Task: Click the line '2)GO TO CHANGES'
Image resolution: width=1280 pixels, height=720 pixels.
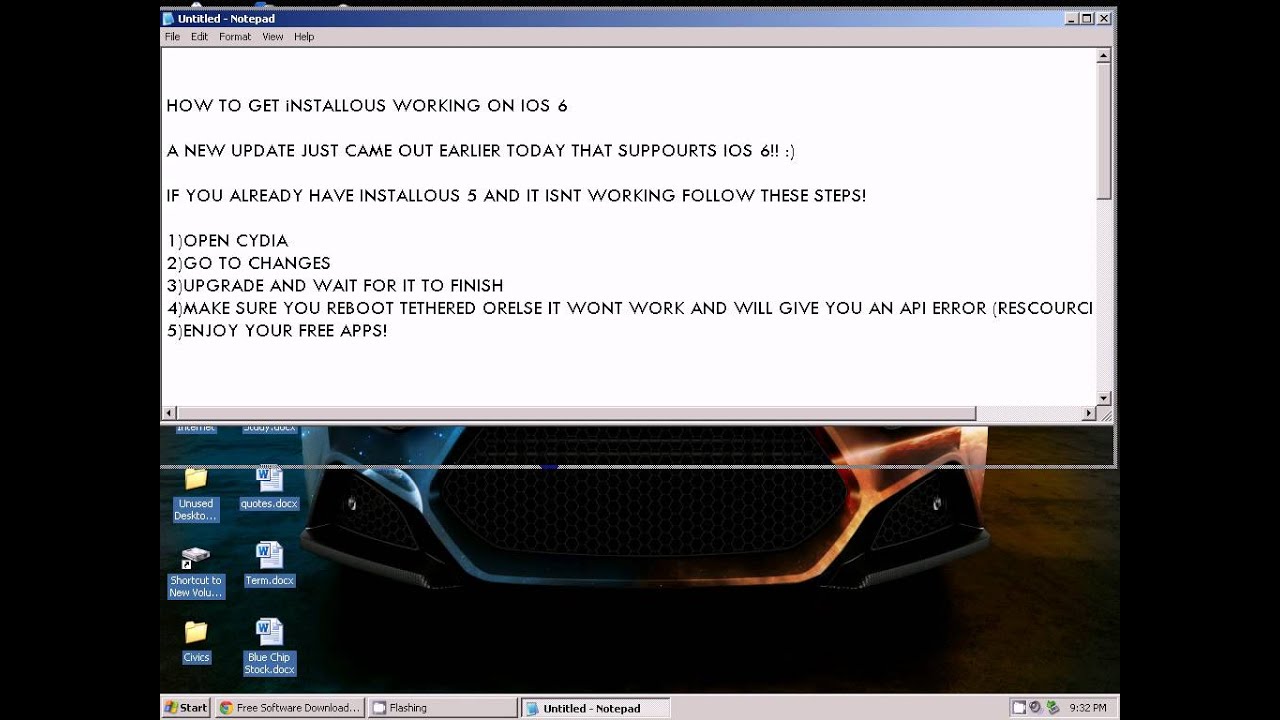Action: (x=248, y=263)
